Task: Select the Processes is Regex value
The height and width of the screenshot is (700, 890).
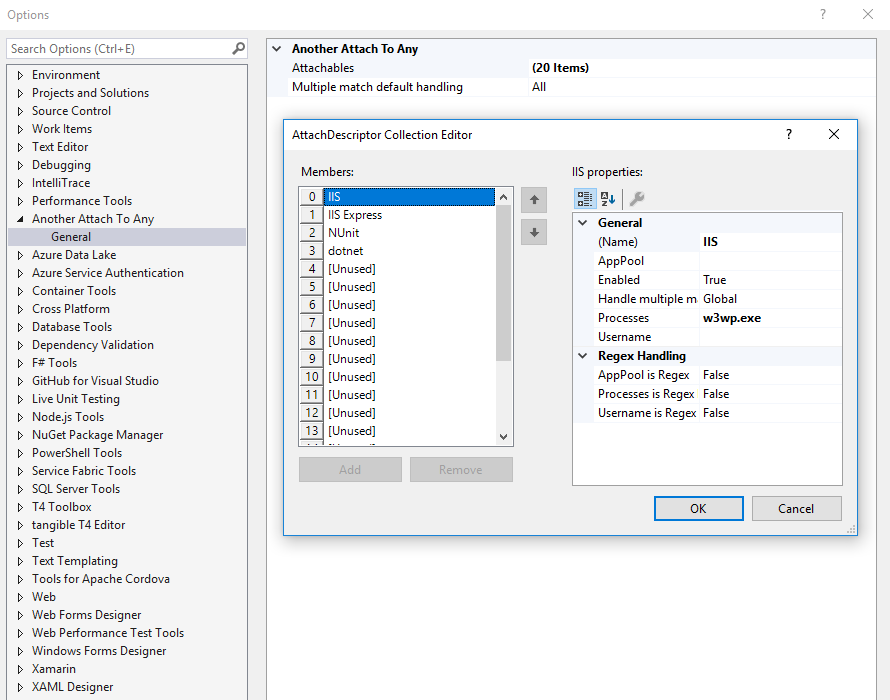Action: (x=770, y=394)
